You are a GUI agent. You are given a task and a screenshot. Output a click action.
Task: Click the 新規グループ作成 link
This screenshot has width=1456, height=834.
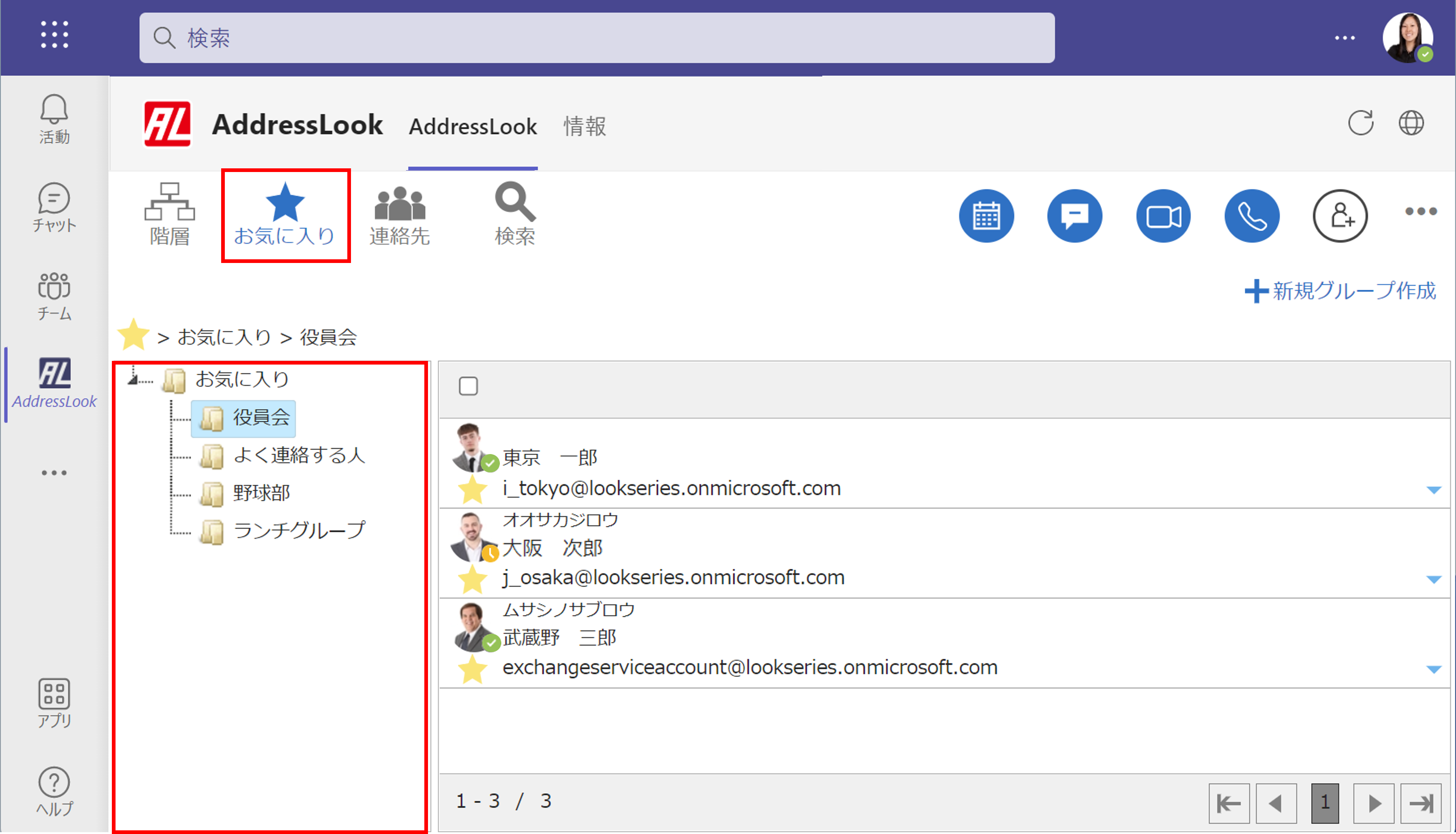pyautogui.click(x=1340, y=291)
